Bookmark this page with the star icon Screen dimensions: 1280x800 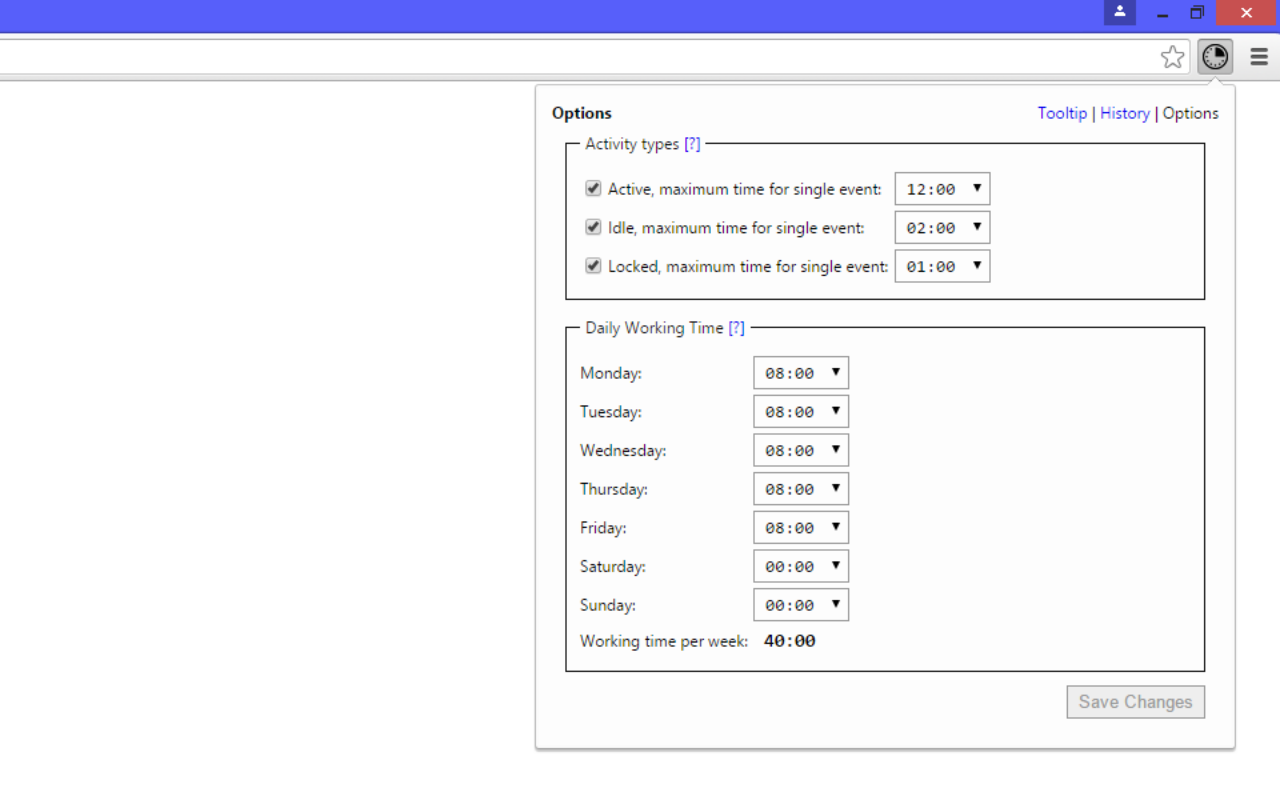pyautogui.click(x=1173, y=57)
